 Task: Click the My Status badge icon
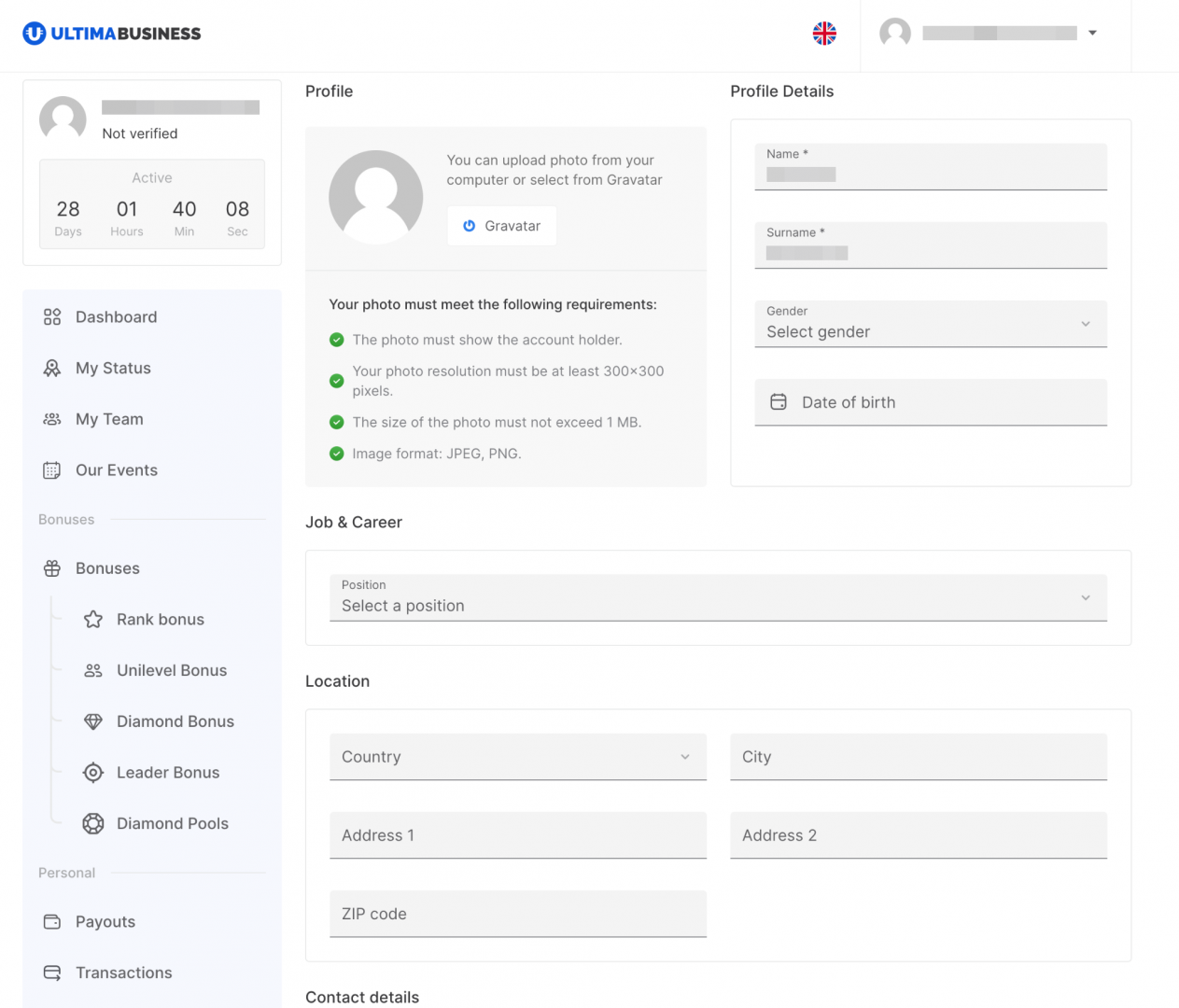[52, 369]
